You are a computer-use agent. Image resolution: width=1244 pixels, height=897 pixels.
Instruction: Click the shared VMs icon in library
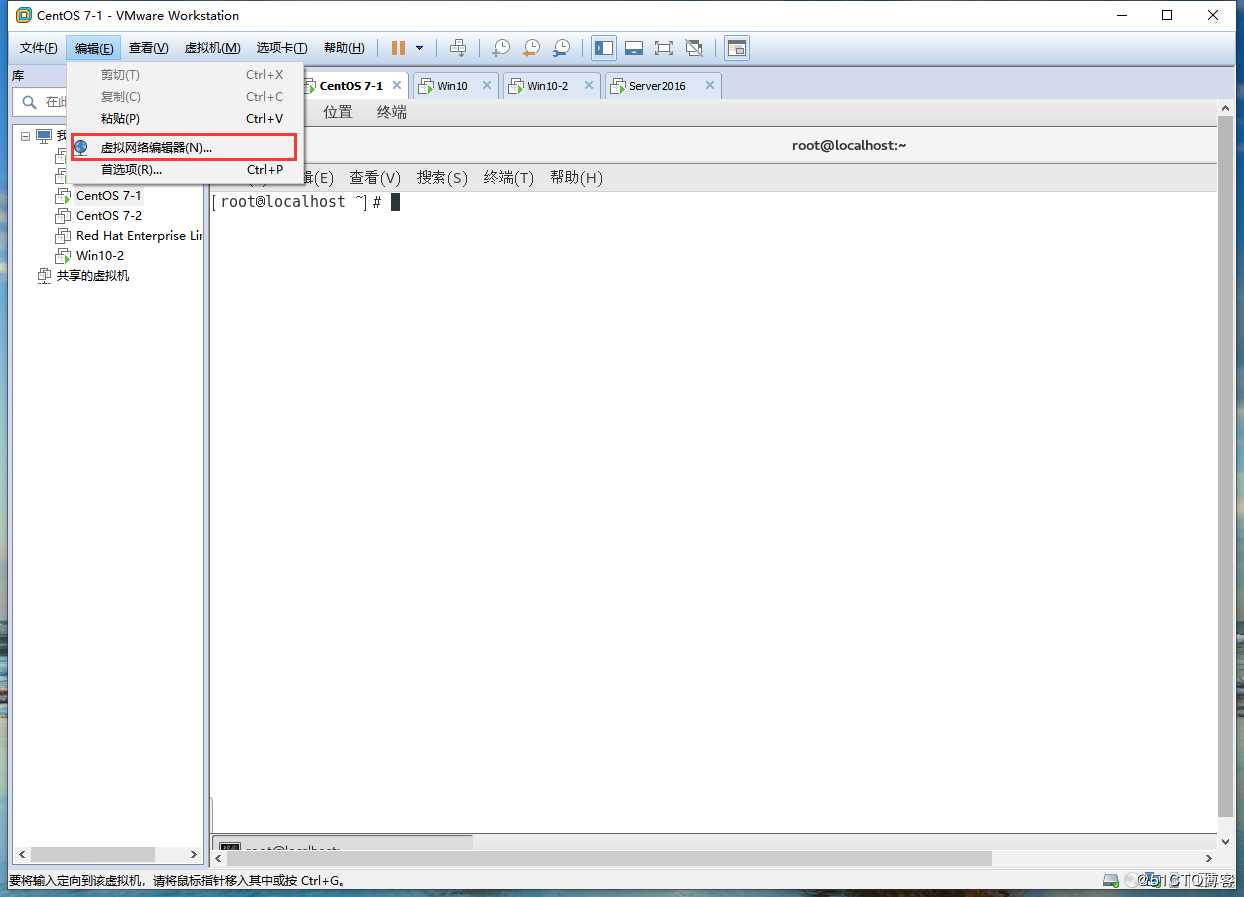click(44, 276)
